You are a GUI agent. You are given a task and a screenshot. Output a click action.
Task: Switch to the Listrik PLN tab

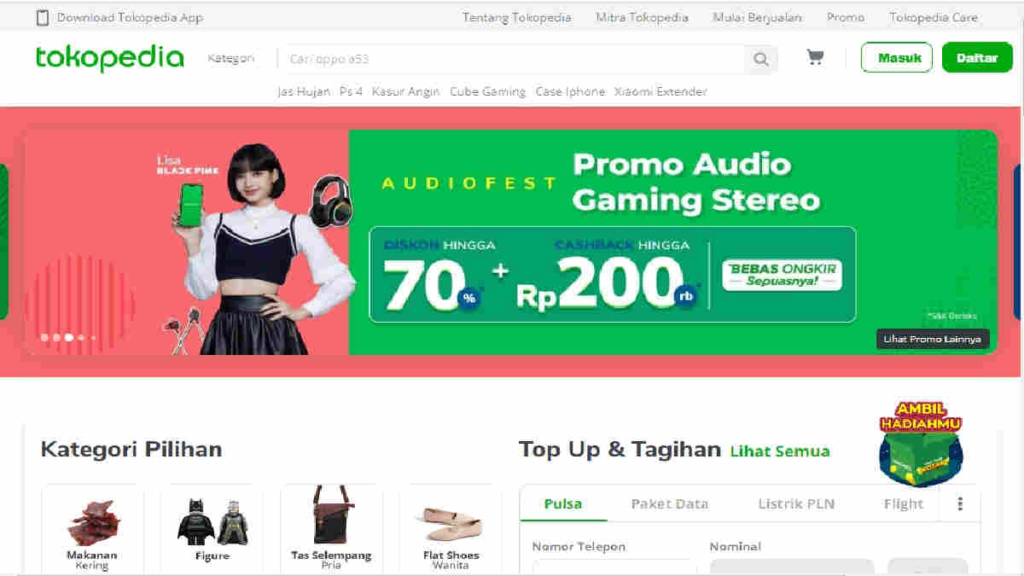(796, 504)
